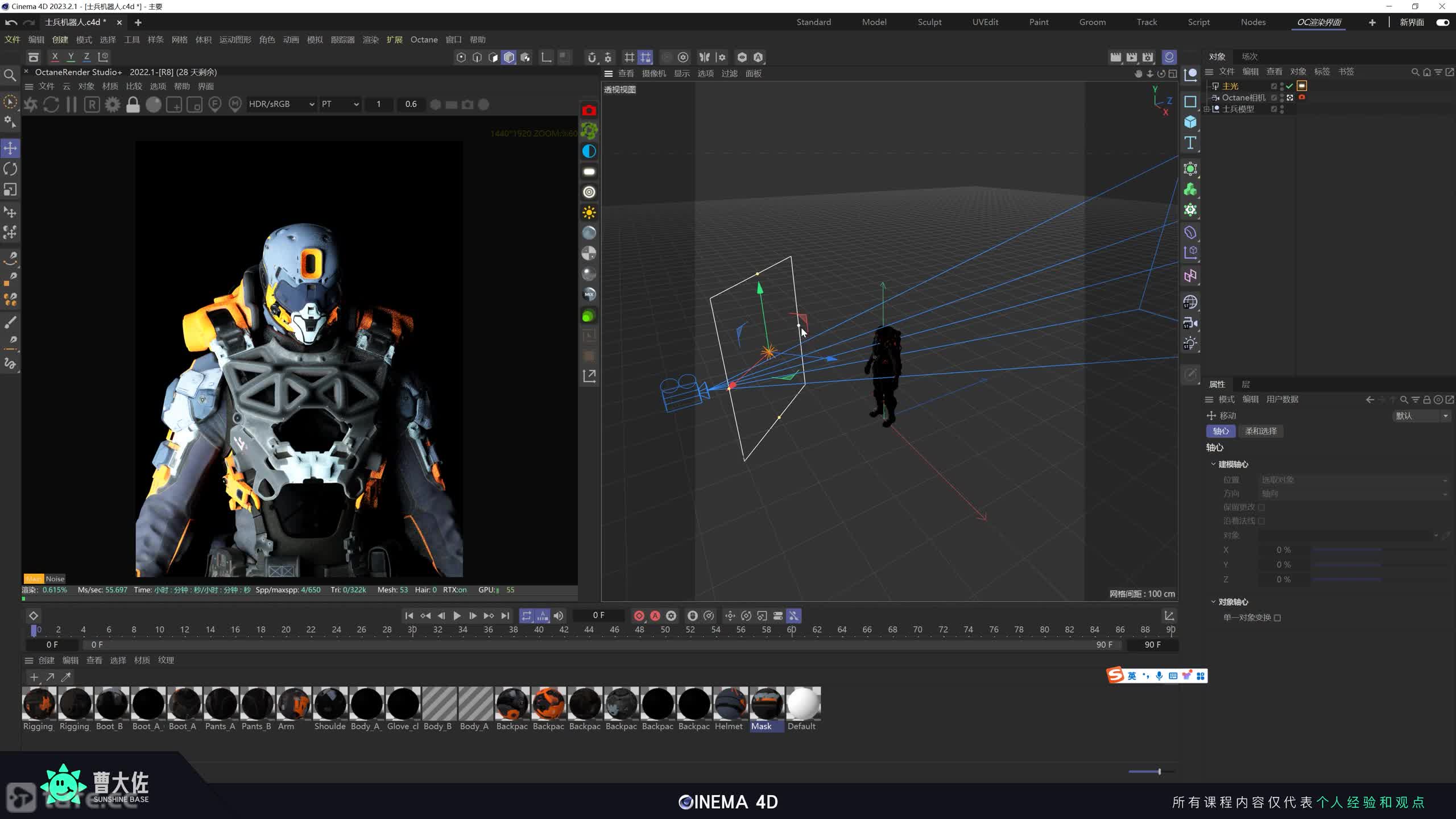The width and height of the screenshot is (1456, 819).
Task: Open the Octane menu in the menu bar
Action: tap(424, 39)
